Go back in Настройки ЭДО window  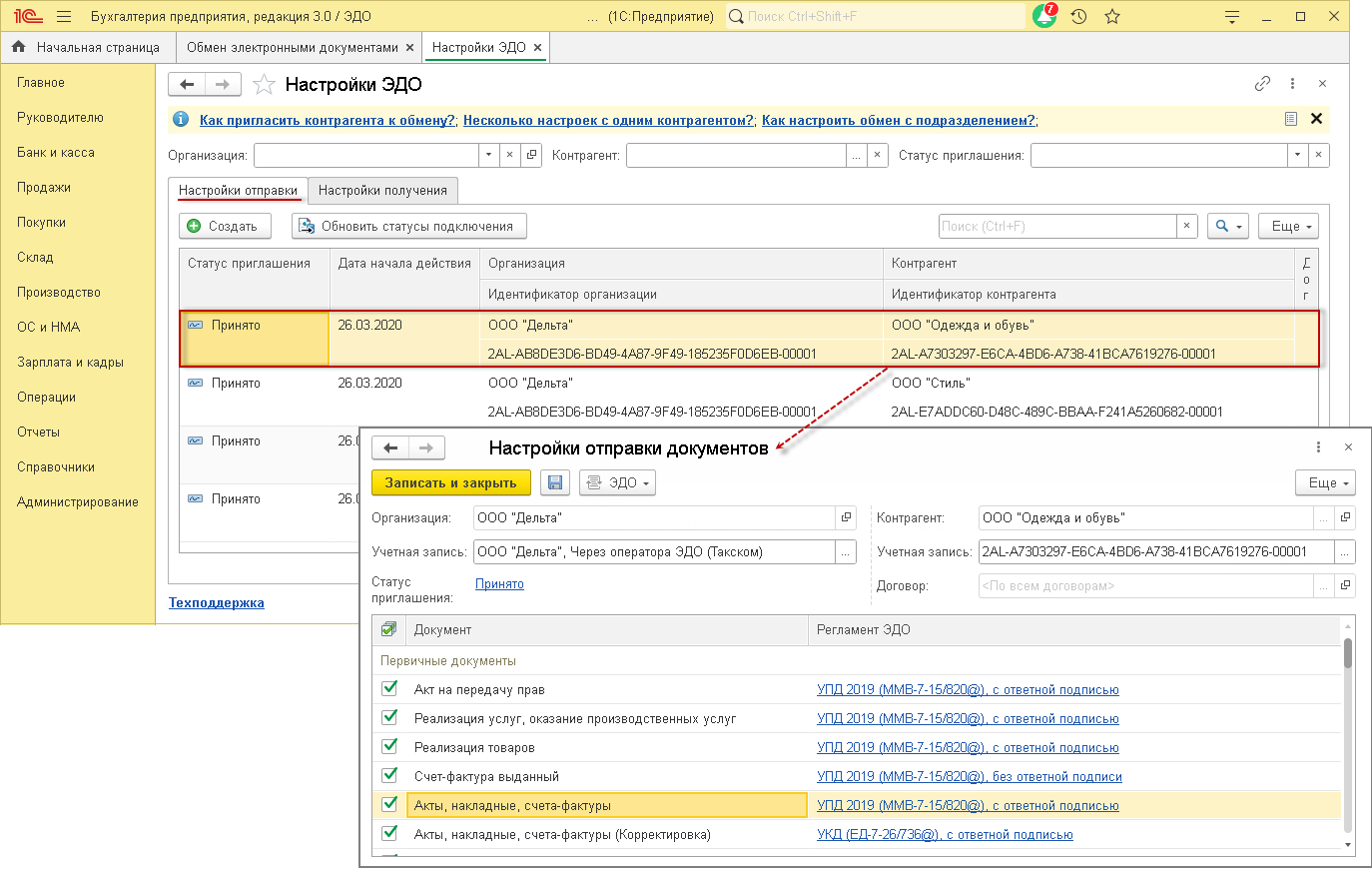coord(187,85)
